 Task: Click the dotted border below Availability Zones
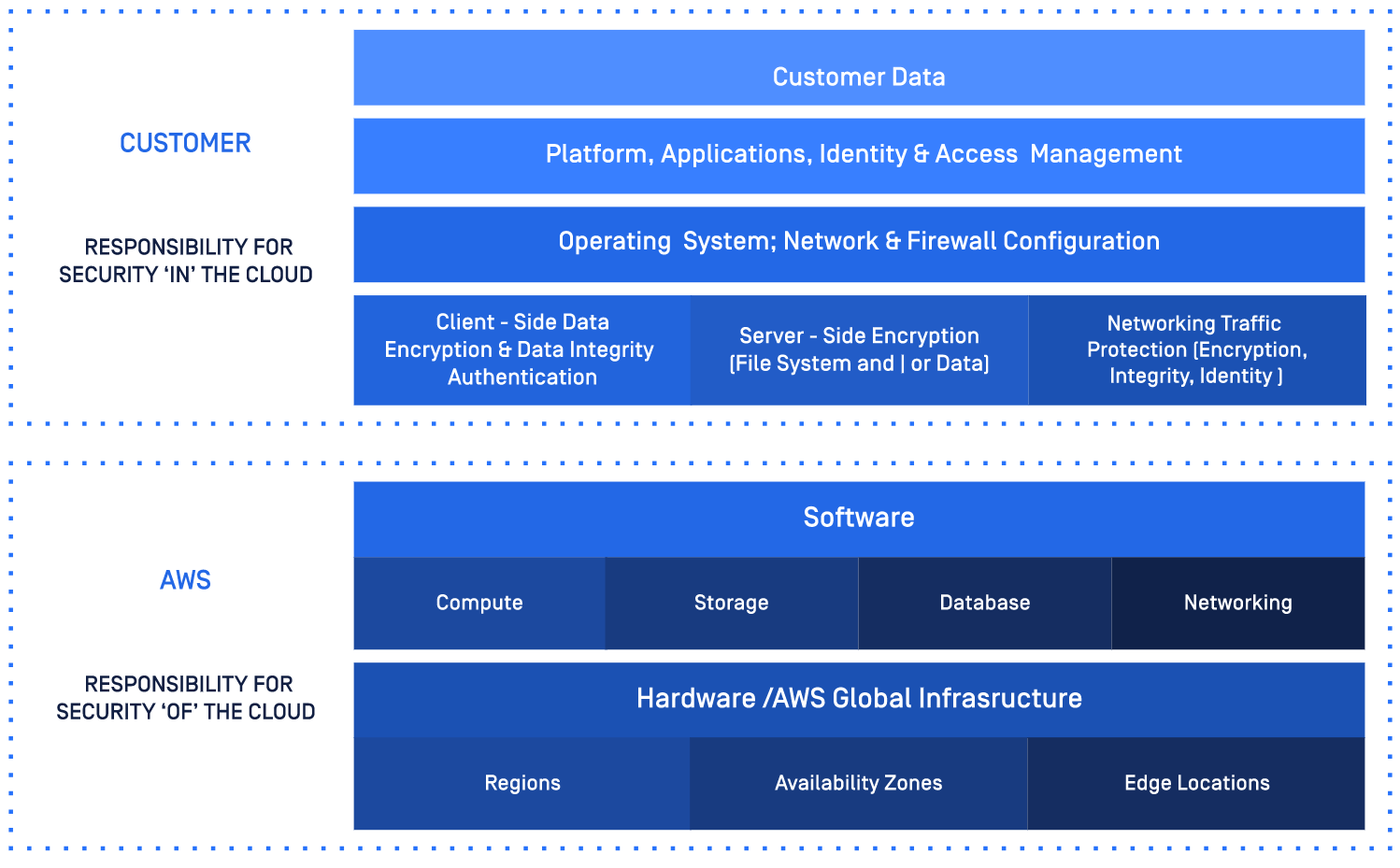click(x=858, y=848)
